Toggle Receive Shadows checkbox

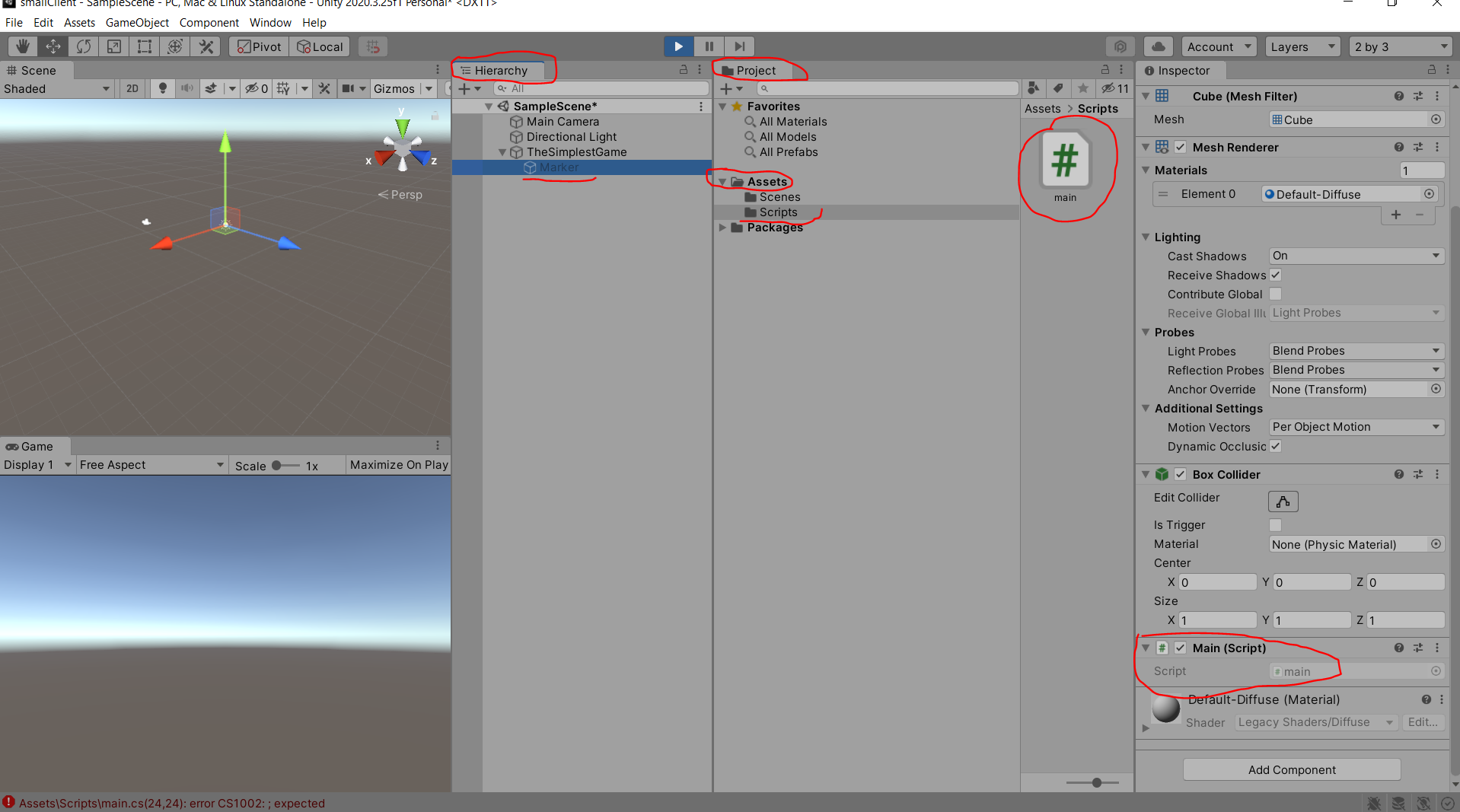(1276, 275)
